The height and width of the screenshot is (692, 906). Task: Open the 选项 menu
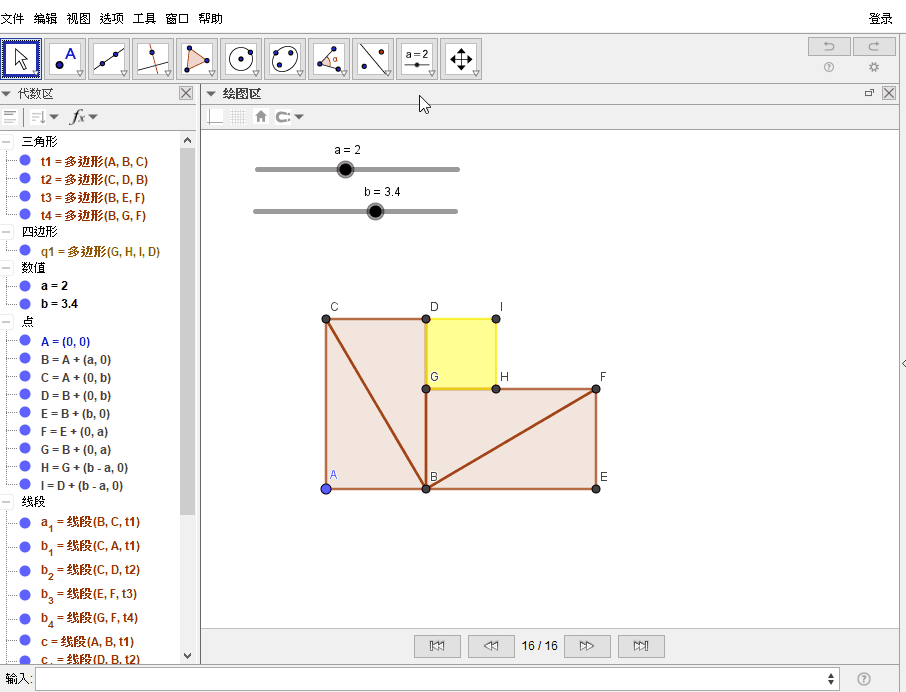tap(111, 18)
